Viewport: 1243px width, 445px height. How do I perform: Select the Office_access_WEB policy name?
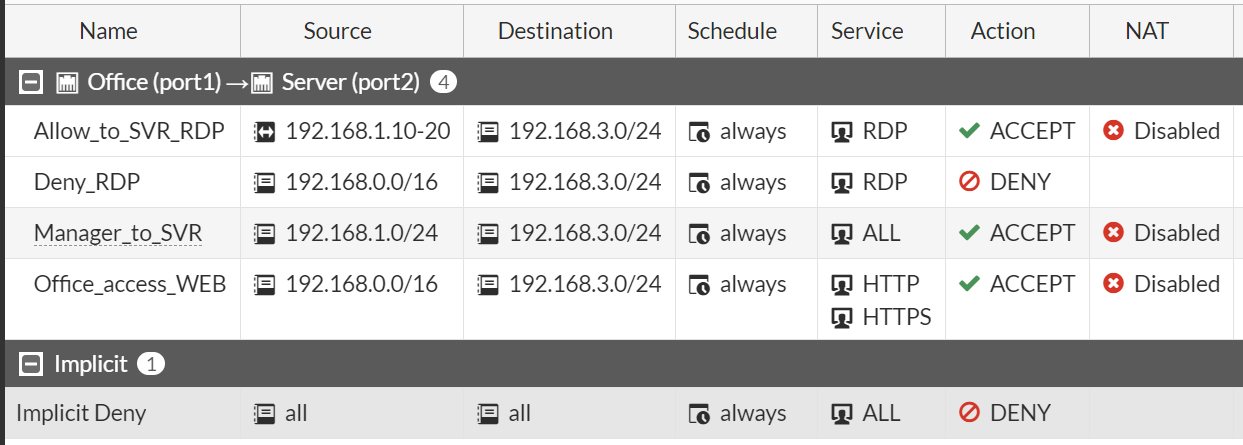[x=130, y=284]
